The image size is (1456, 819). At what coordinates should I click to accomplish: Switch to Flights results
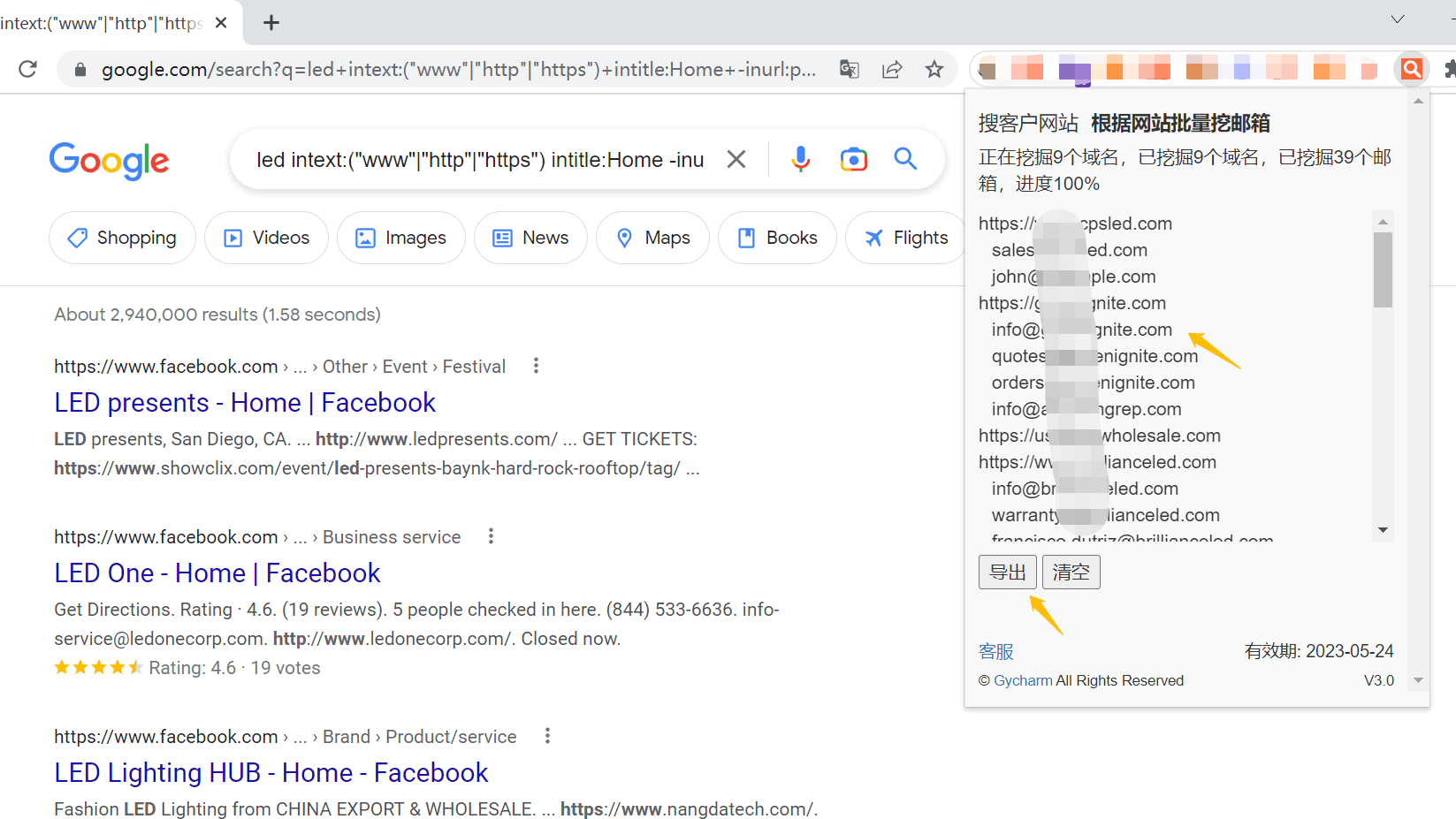(x=905, y=238)
